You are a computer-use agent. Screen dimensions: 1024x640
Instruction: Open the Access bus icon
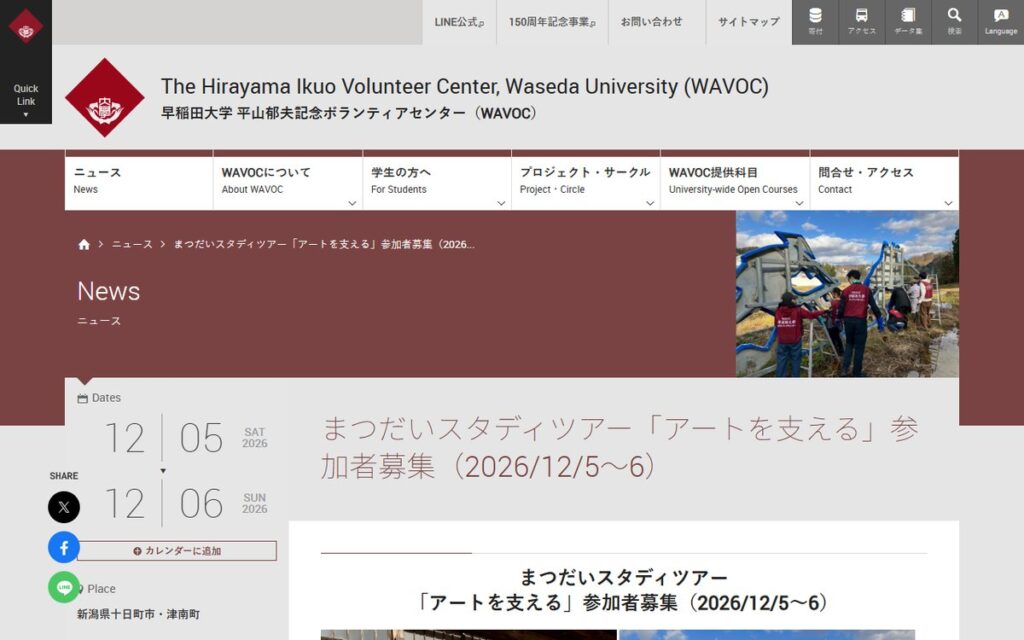click(x=861, y=22)
